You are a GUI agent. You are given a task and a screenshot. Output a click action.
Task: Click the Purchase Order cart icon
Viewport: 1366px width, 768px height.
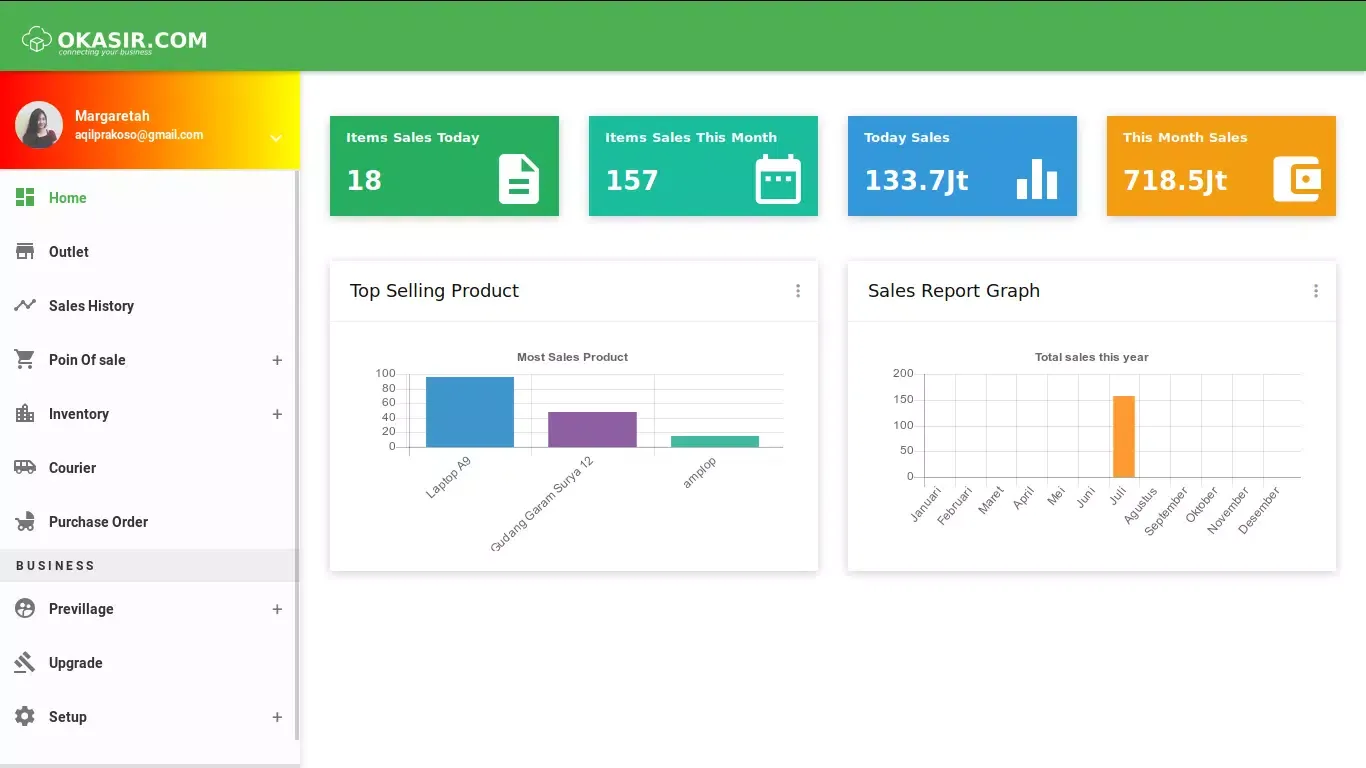25,522
